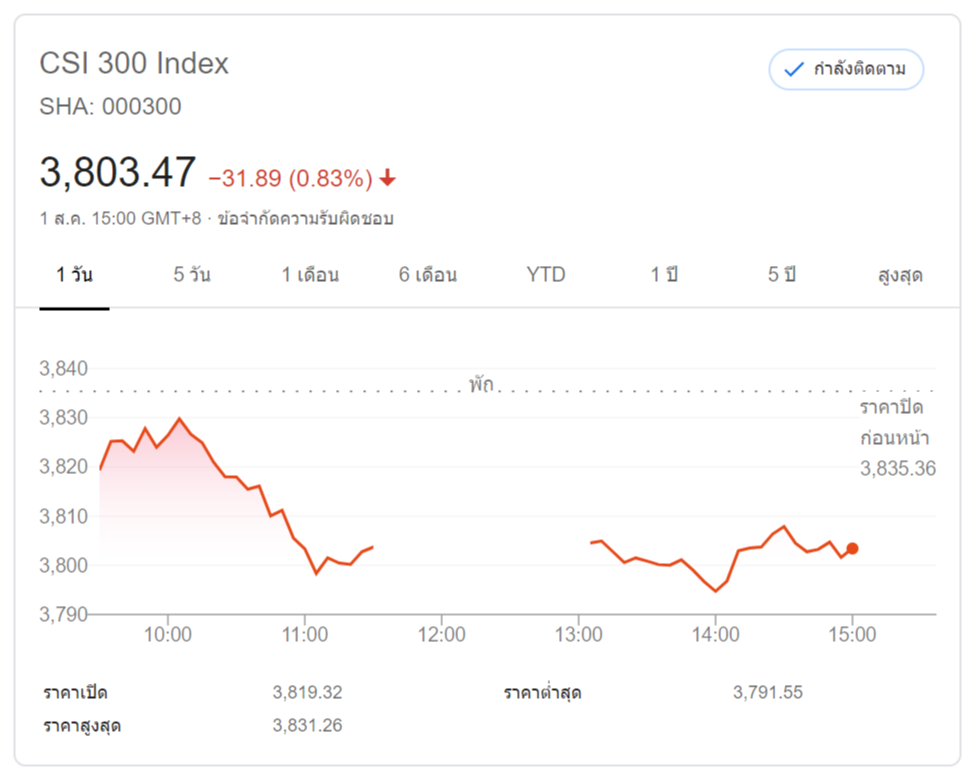Click the red down arrow icon
The image size is (972, 781).
pyautogui.click(x=388, y=178)
